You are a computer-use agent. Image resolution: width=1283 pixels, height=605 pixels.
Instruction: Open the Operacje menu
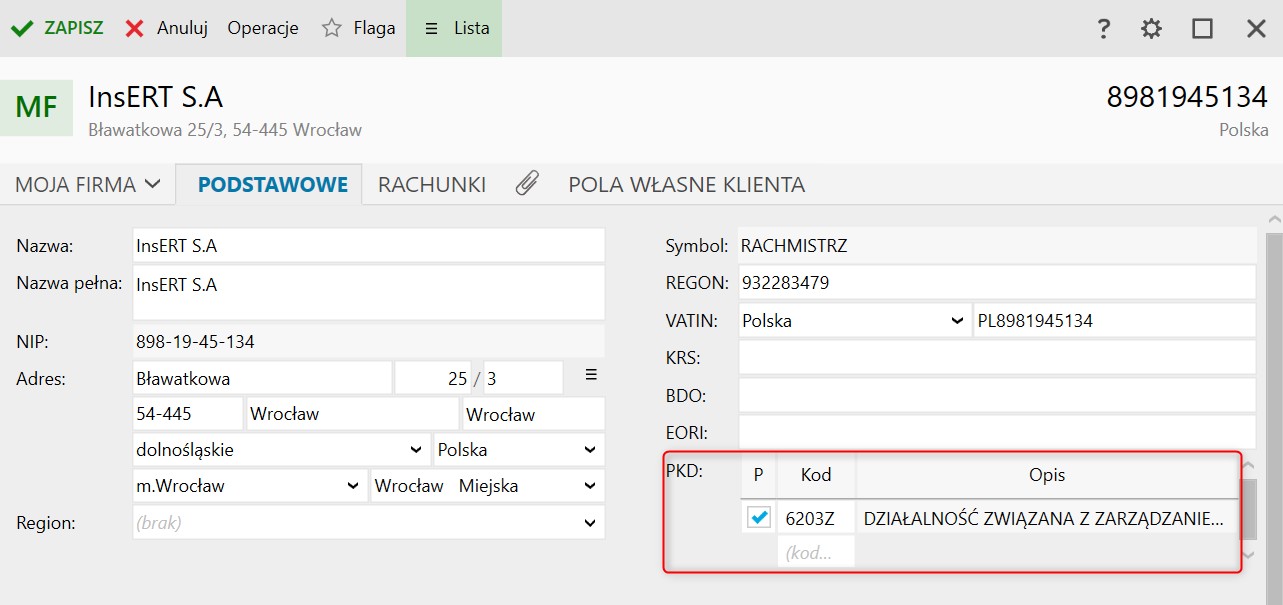[263, 29]
